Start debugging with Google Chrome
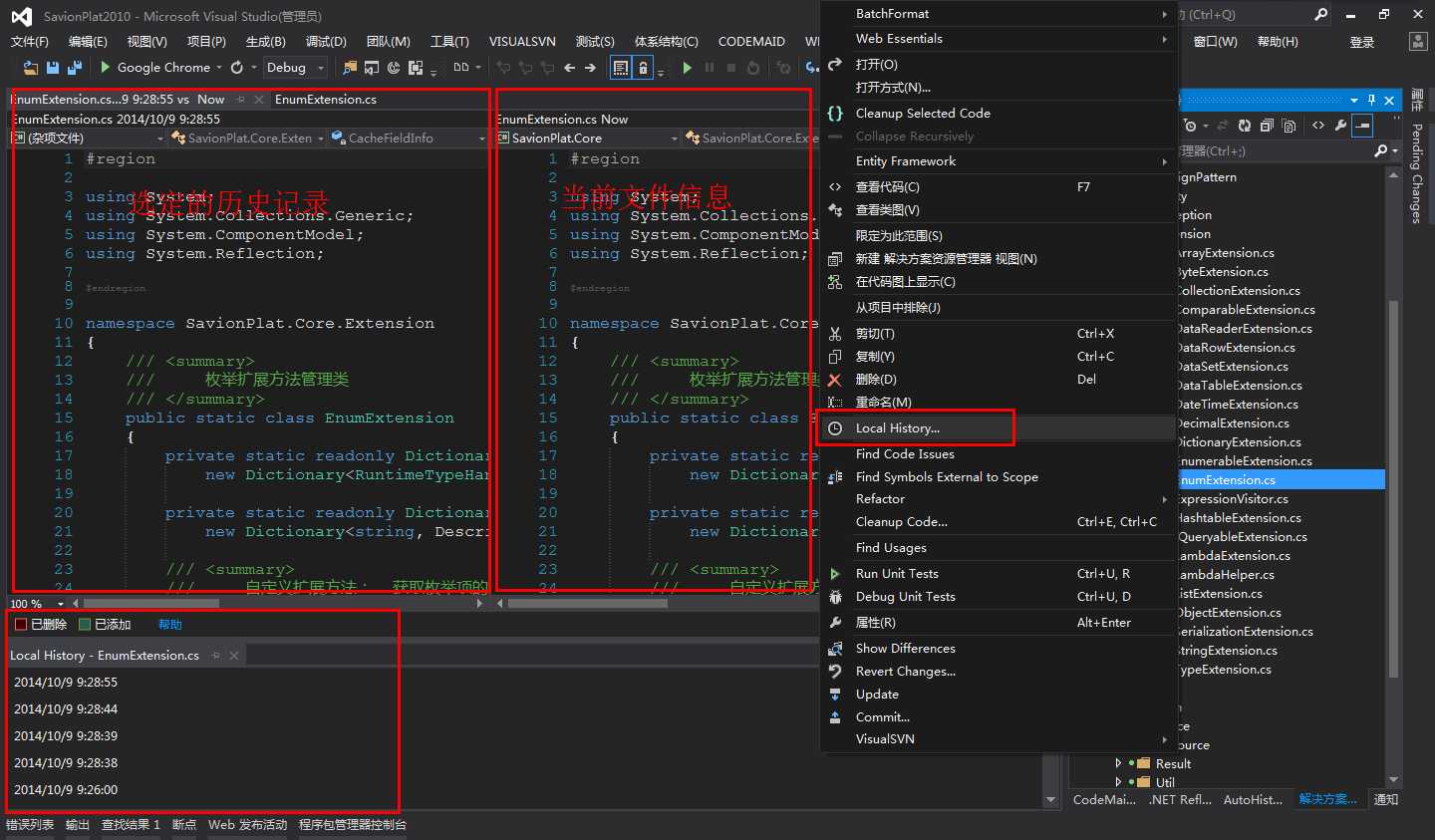 pyautogui.click(x=154, y=68)
